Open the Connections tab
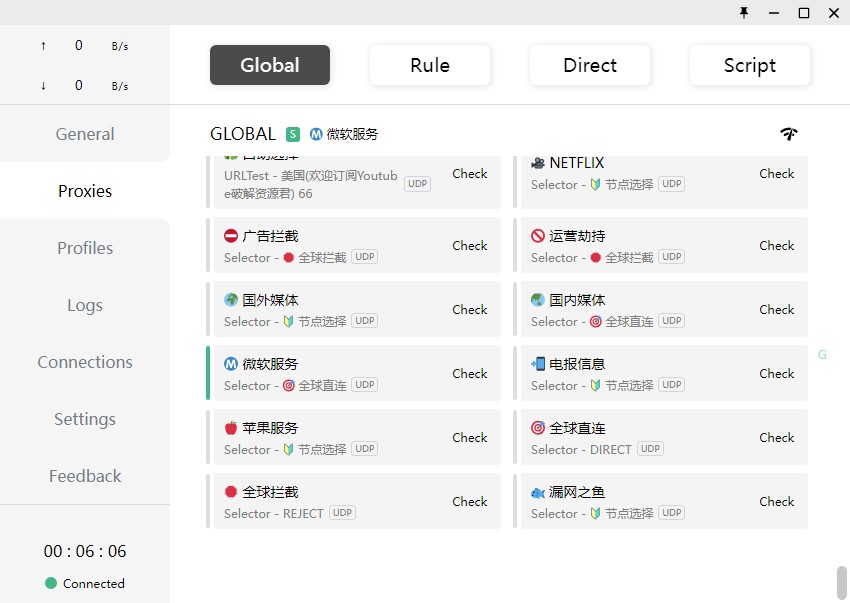Viewport: 850px width, 603px height. tap(85, 362)
